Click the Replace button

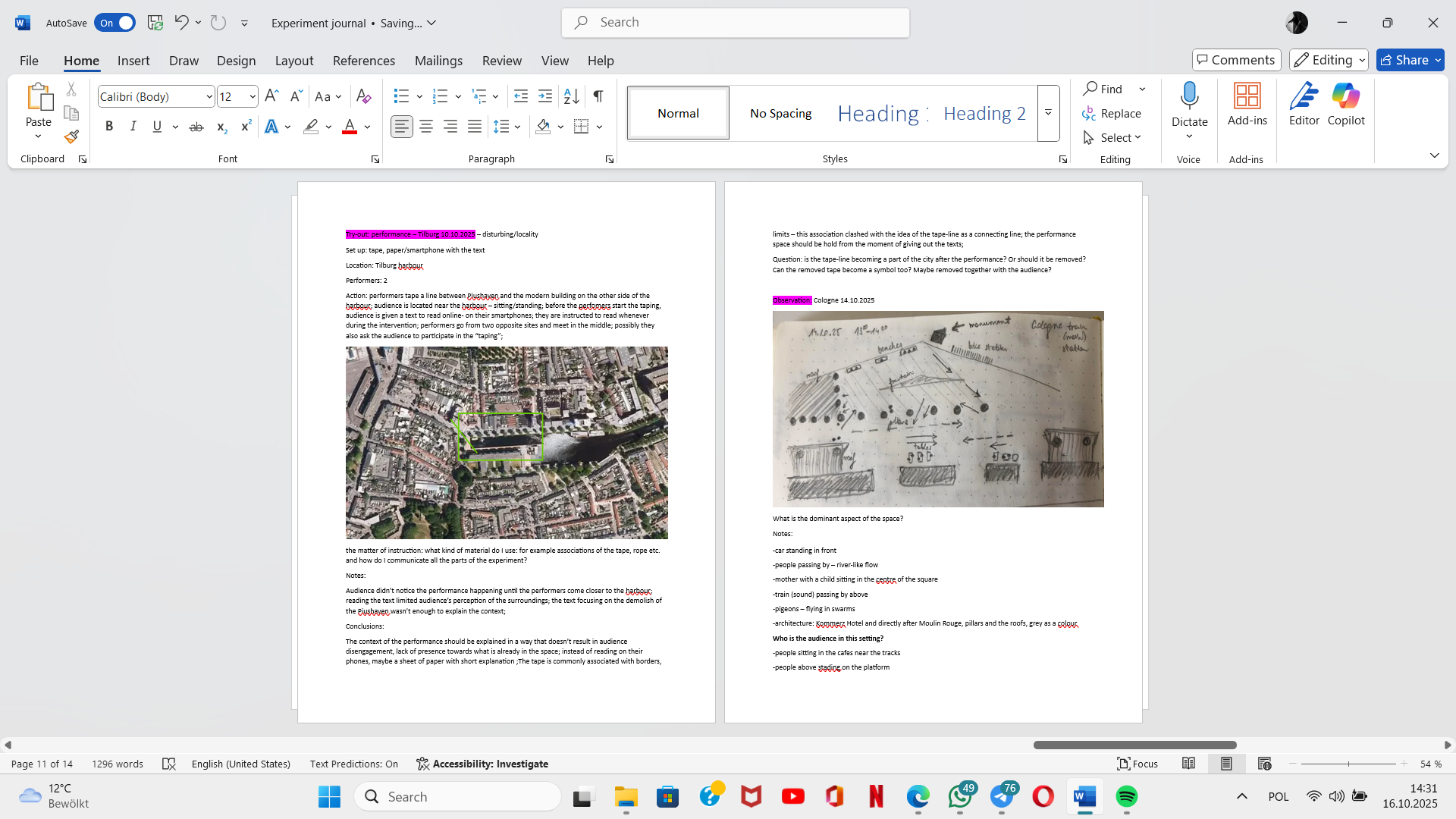[1112, 113]
